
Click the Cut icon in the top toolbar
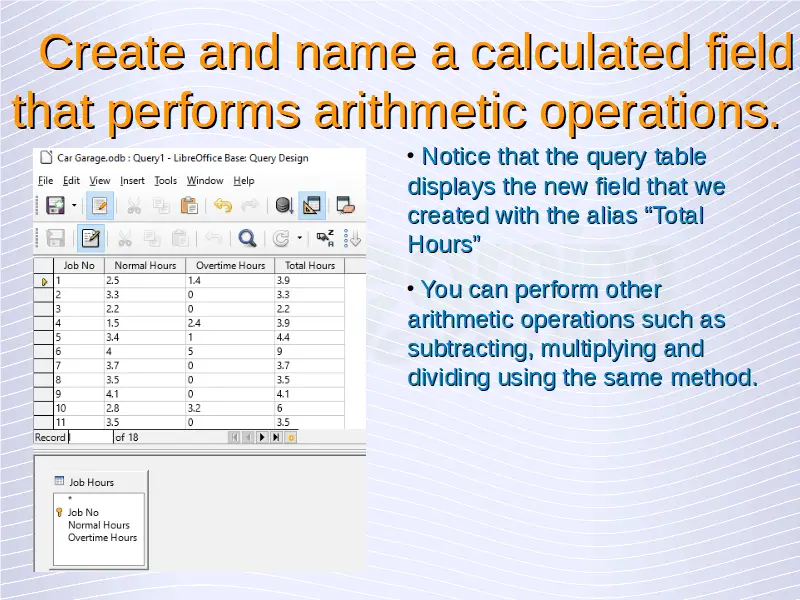point(134,206)
